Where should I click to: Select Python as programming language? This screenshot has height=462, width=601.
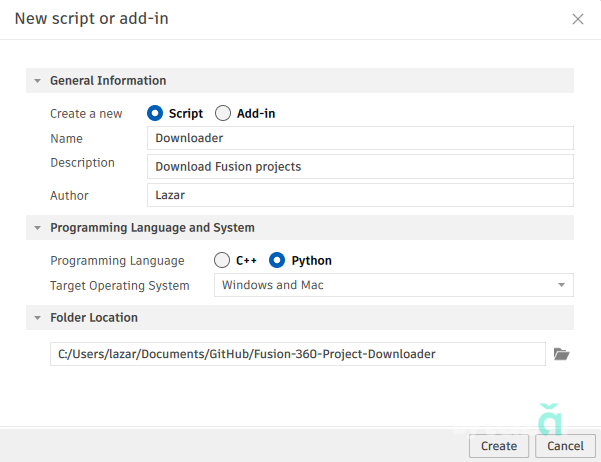coord(277,260)
